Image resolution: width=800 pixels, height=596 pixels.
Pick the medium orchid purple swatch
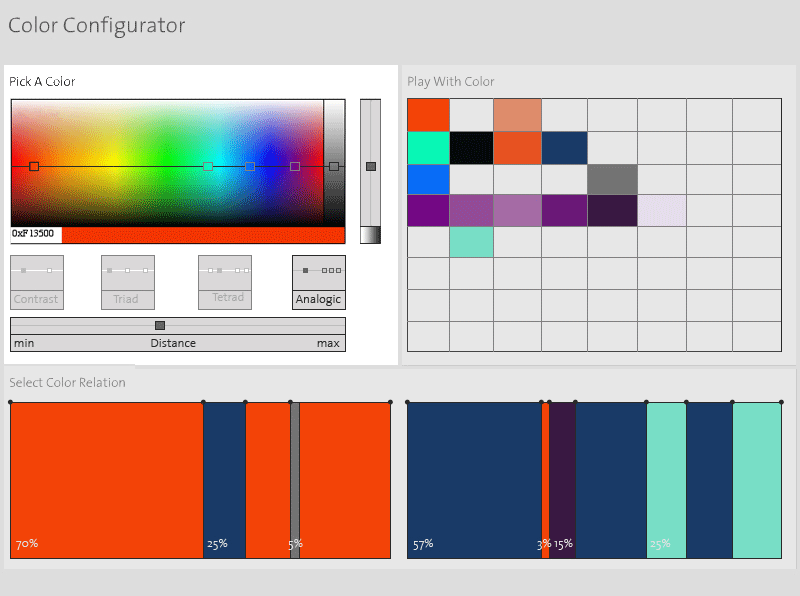click(471, 210)
